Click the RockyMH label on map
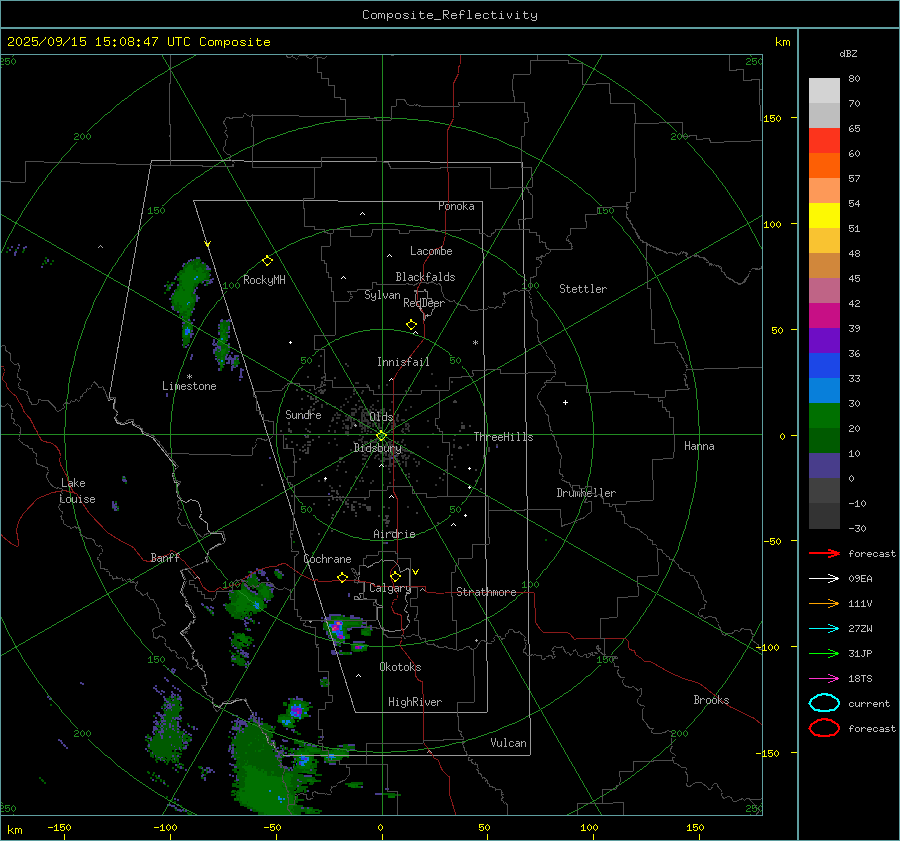The image size is (900, 841). coord(264,280)
